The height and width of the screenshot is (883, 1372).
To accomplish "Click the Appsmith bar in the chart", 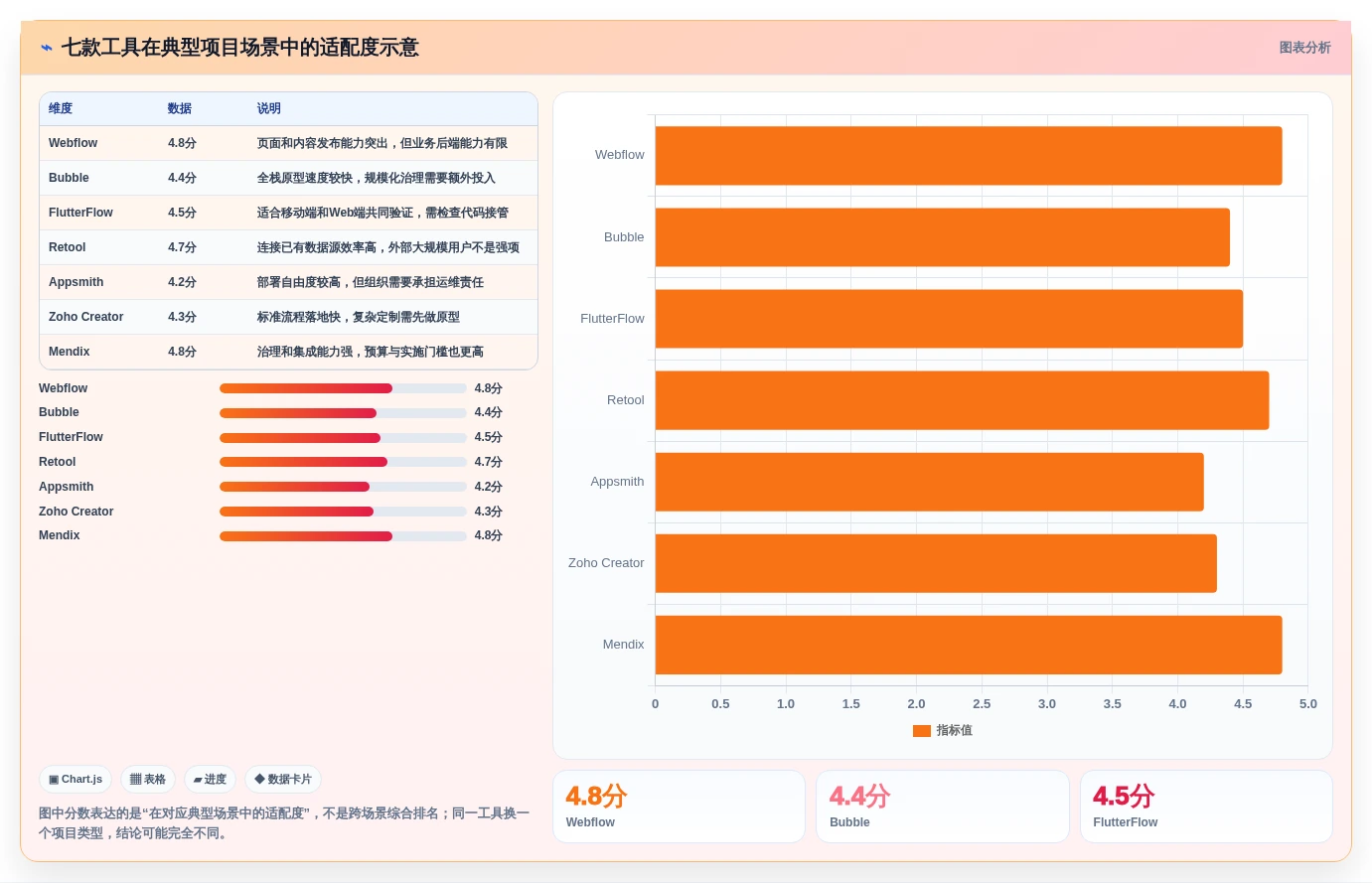I will pyautogui.click(x=930, y=482).
